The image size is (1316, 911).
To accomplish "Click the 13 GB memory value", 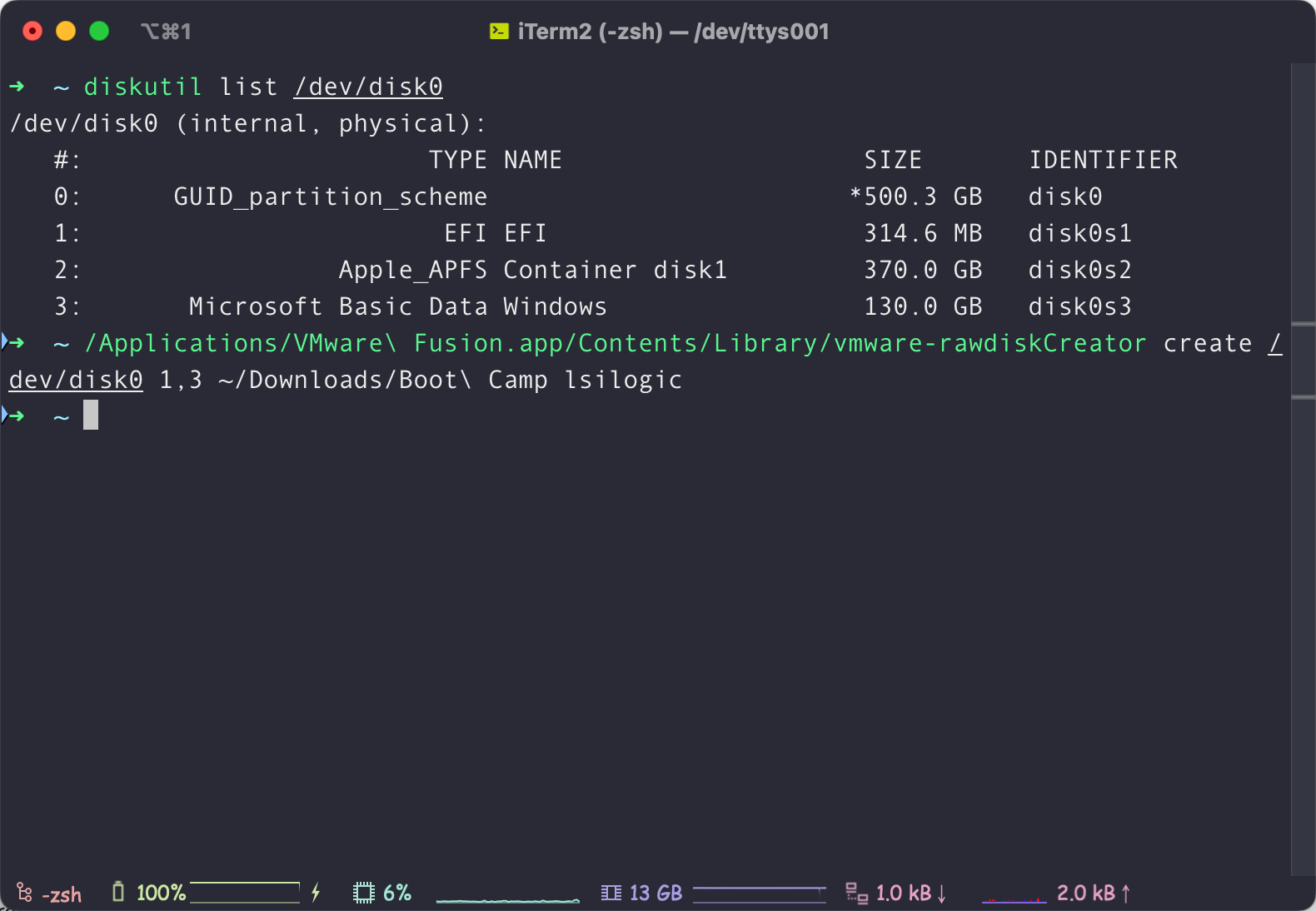I will (656, 893).
